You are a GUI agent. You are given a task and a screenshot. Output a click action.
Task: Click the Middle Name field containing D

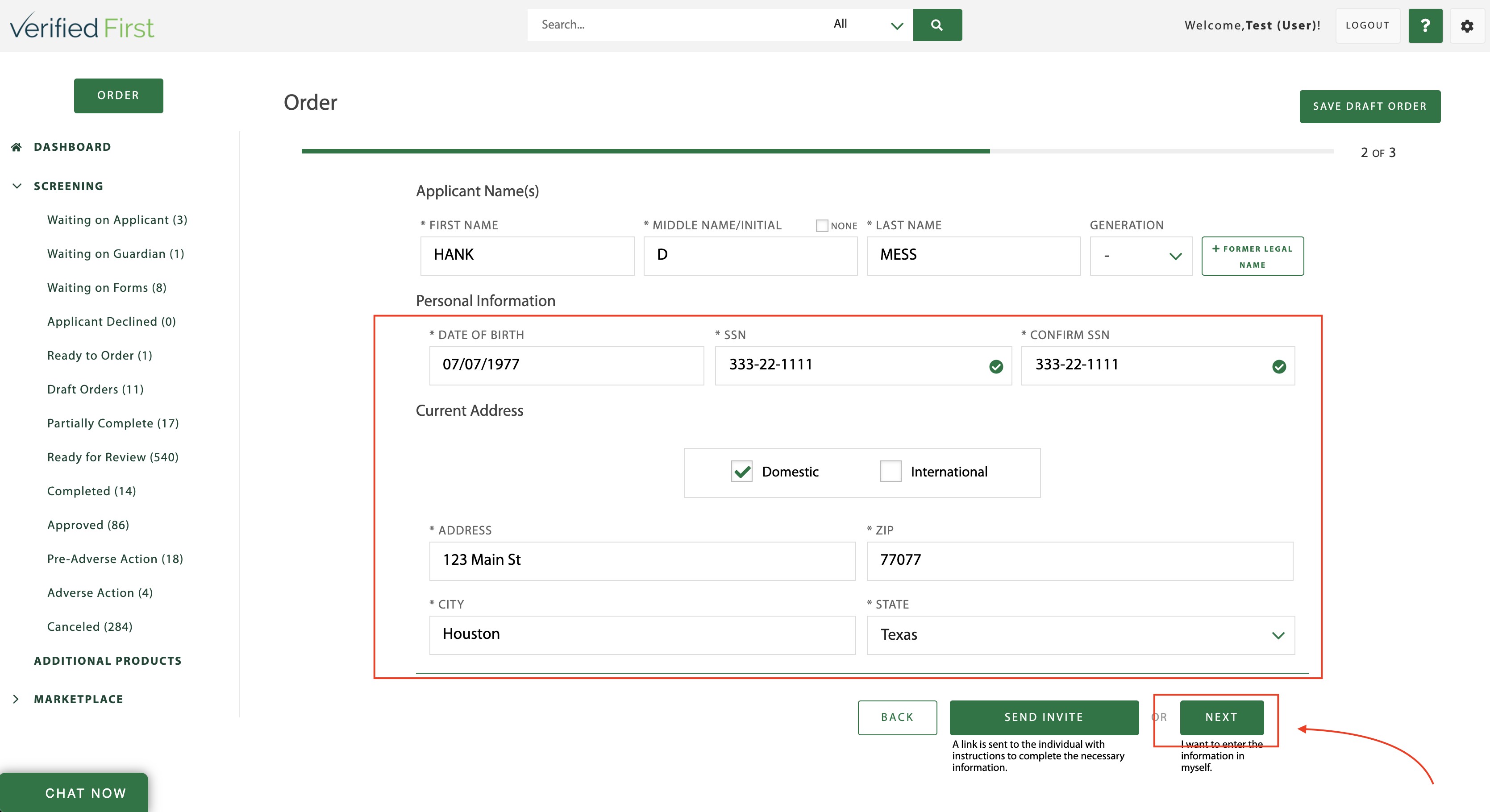(750, 256)
